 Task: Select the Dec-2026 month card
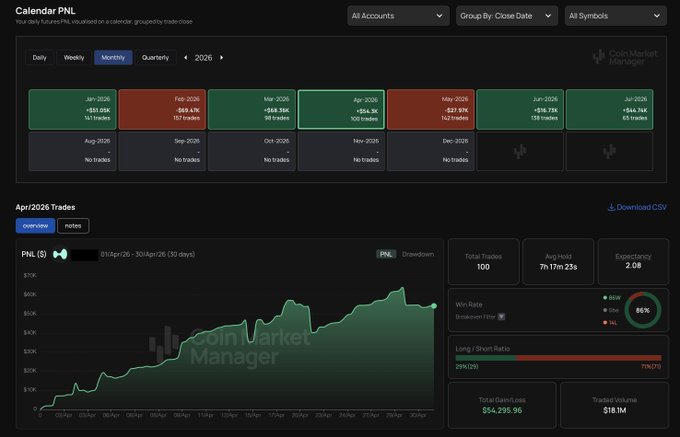[431, 151]
